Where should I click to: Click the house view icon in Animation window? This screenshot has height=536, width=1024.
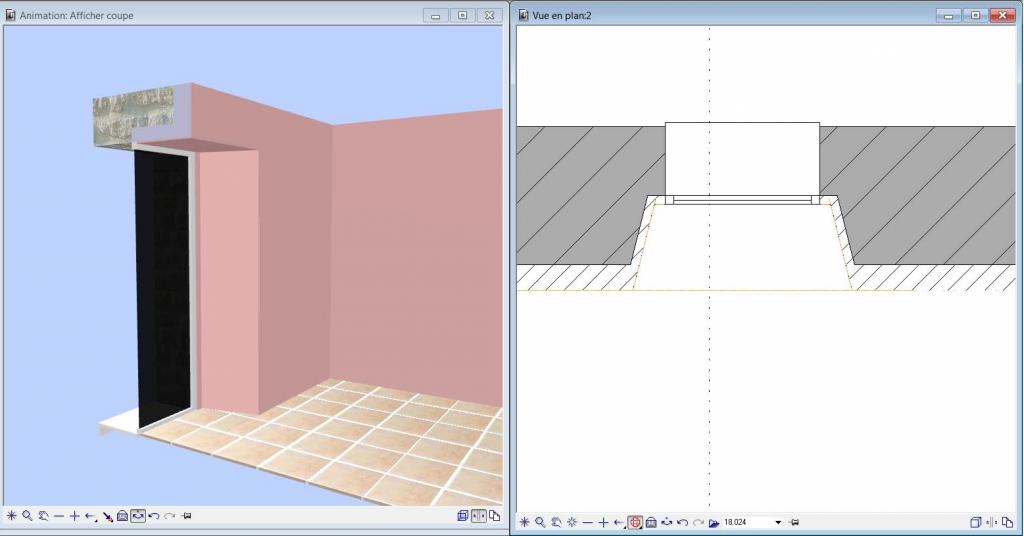pyautogui.click(x=122, y=516)
